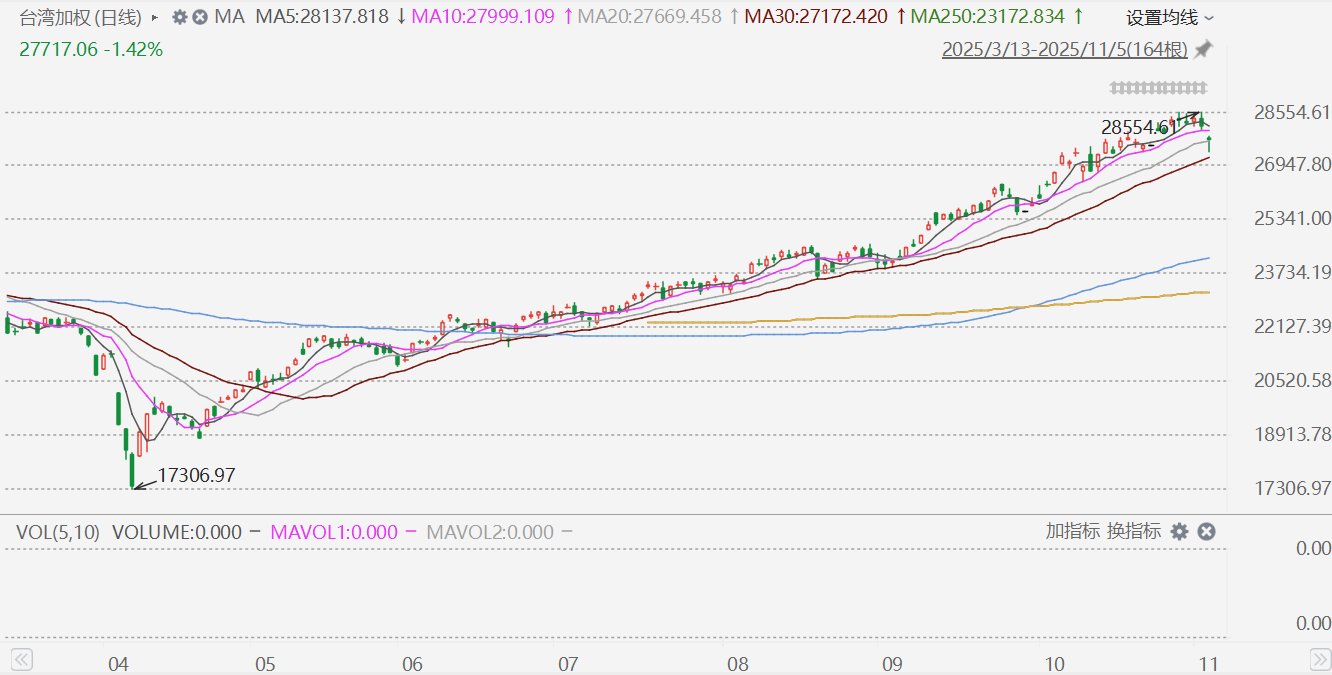Click the 17306.97 low price marker
This screenshot has height=675, width=1332.
[196, 476]
